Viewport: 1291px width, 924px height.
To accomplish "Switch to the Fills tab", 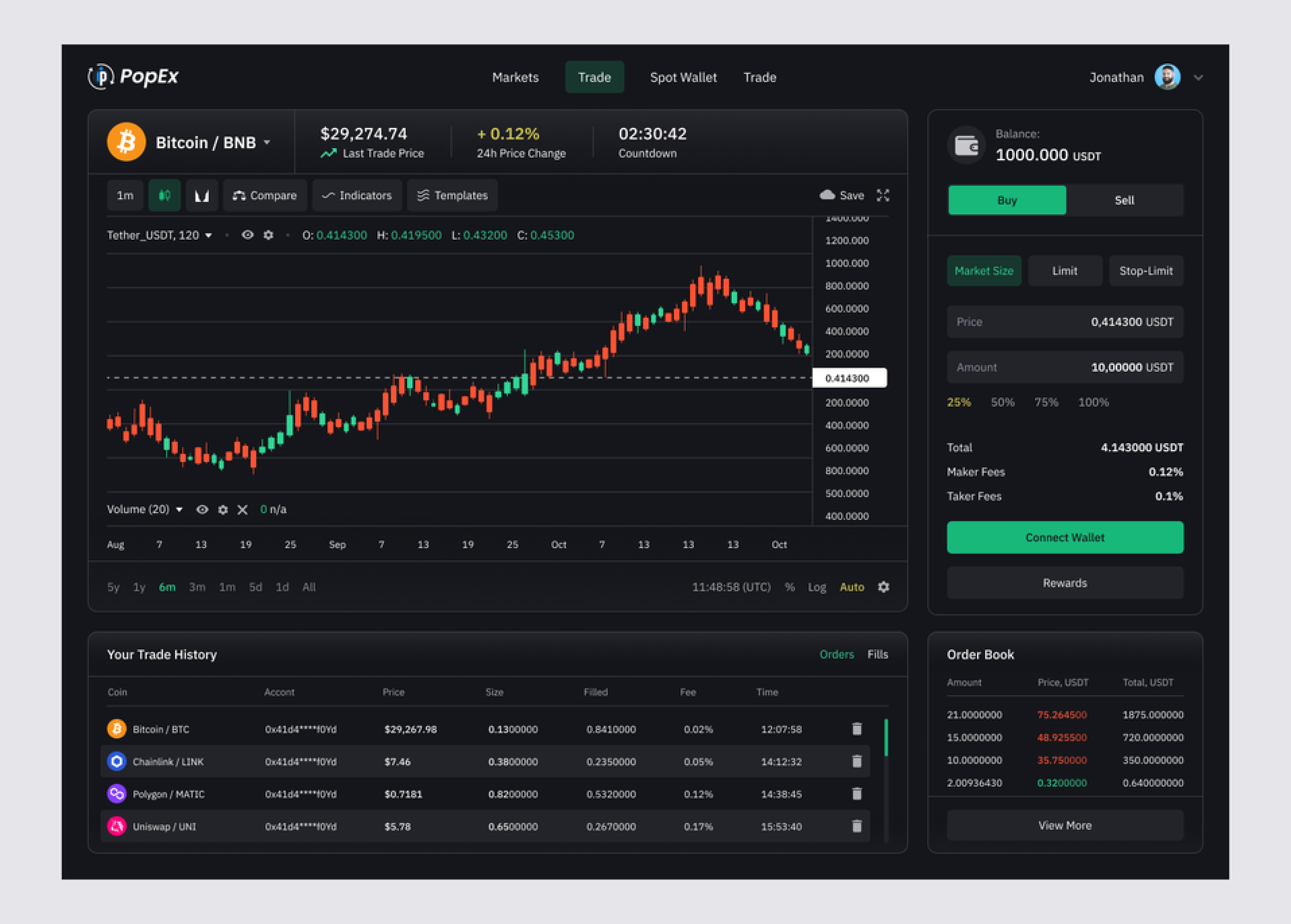I will pos(877,654).
